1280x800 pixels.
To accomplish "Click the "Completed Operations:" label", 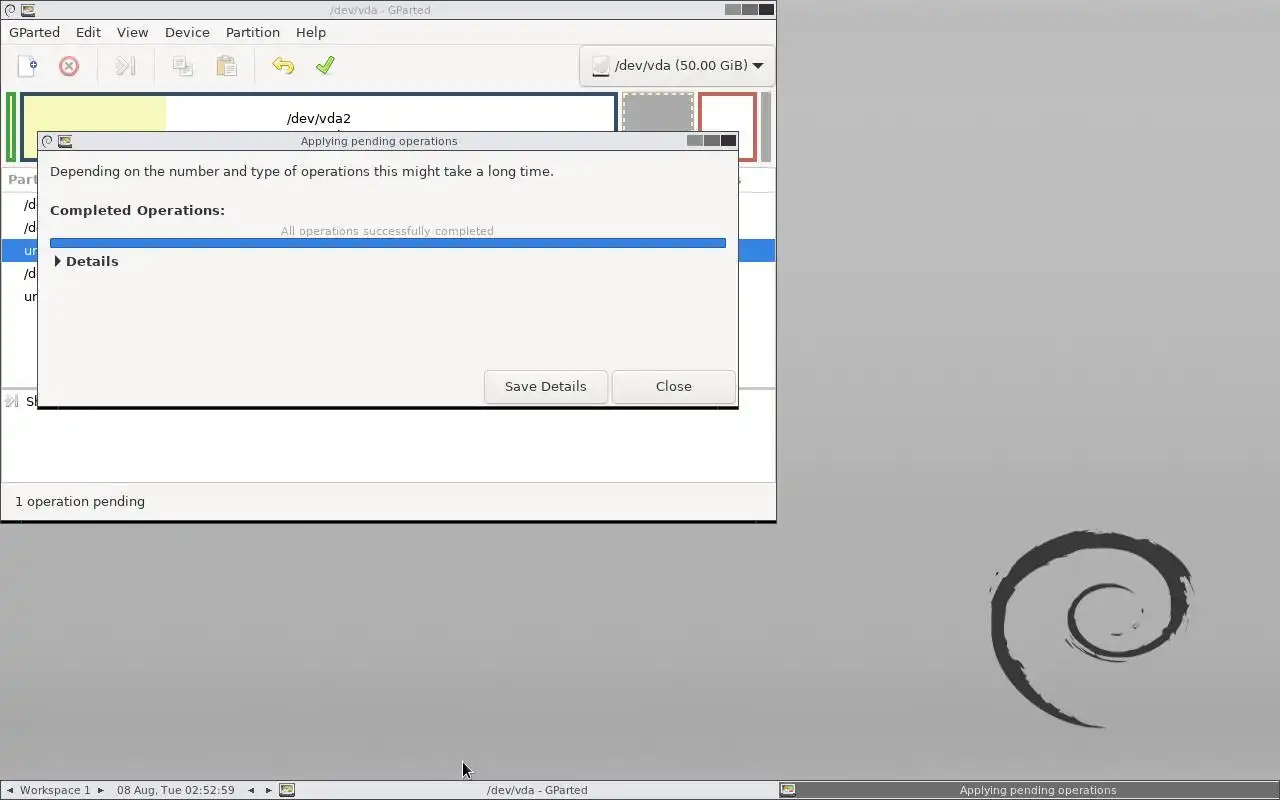I will (x=137, y=210).
